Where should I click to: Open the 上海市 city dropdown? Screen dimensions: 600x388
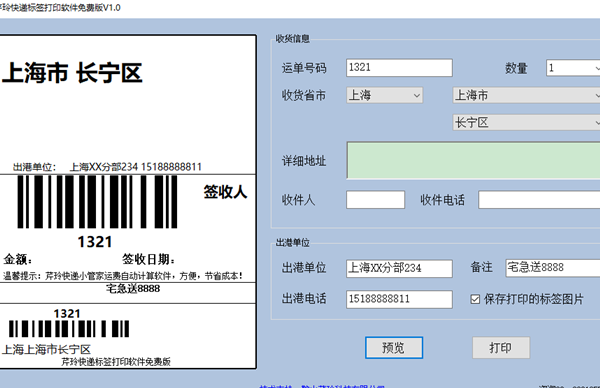(x=527, y=95)
